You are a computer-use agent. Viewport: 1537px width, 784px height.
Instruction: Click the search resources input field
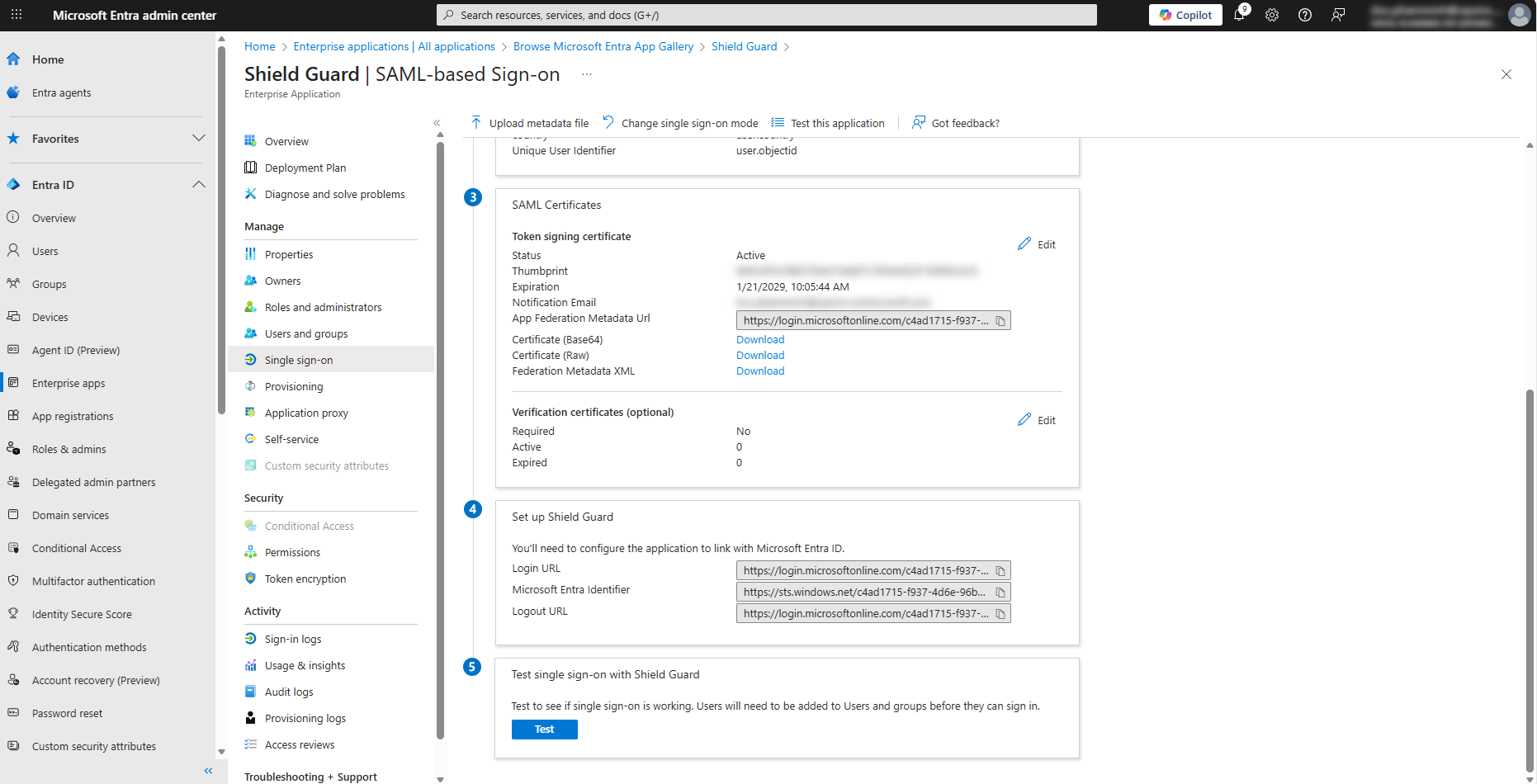pyautogui.click(x=766, y=15)
